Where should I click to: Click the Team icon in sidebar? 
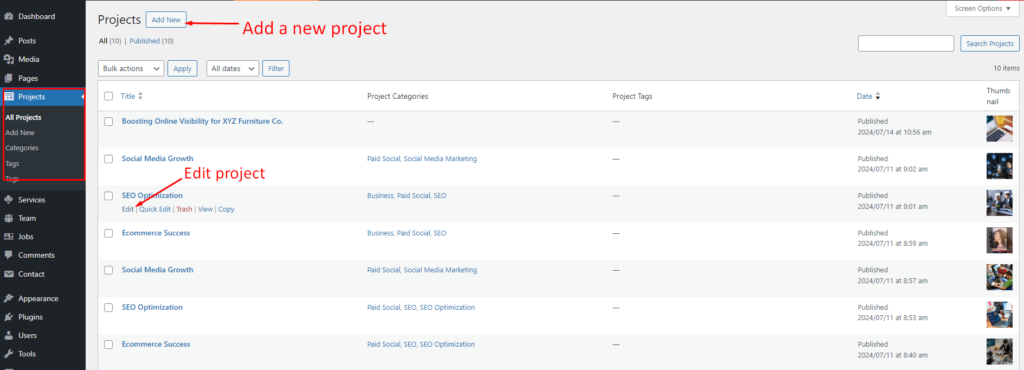coord(8,219)
